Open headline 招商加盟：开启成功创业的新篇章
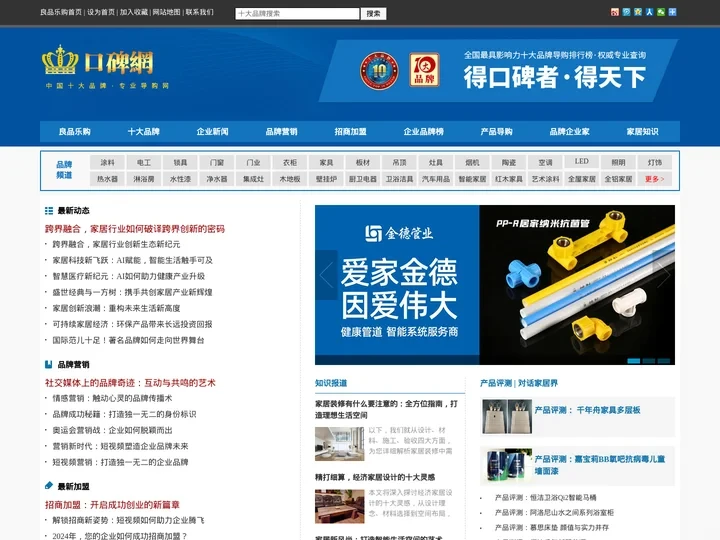This screenshot has width=720, height=540. (x=112, y=505)
